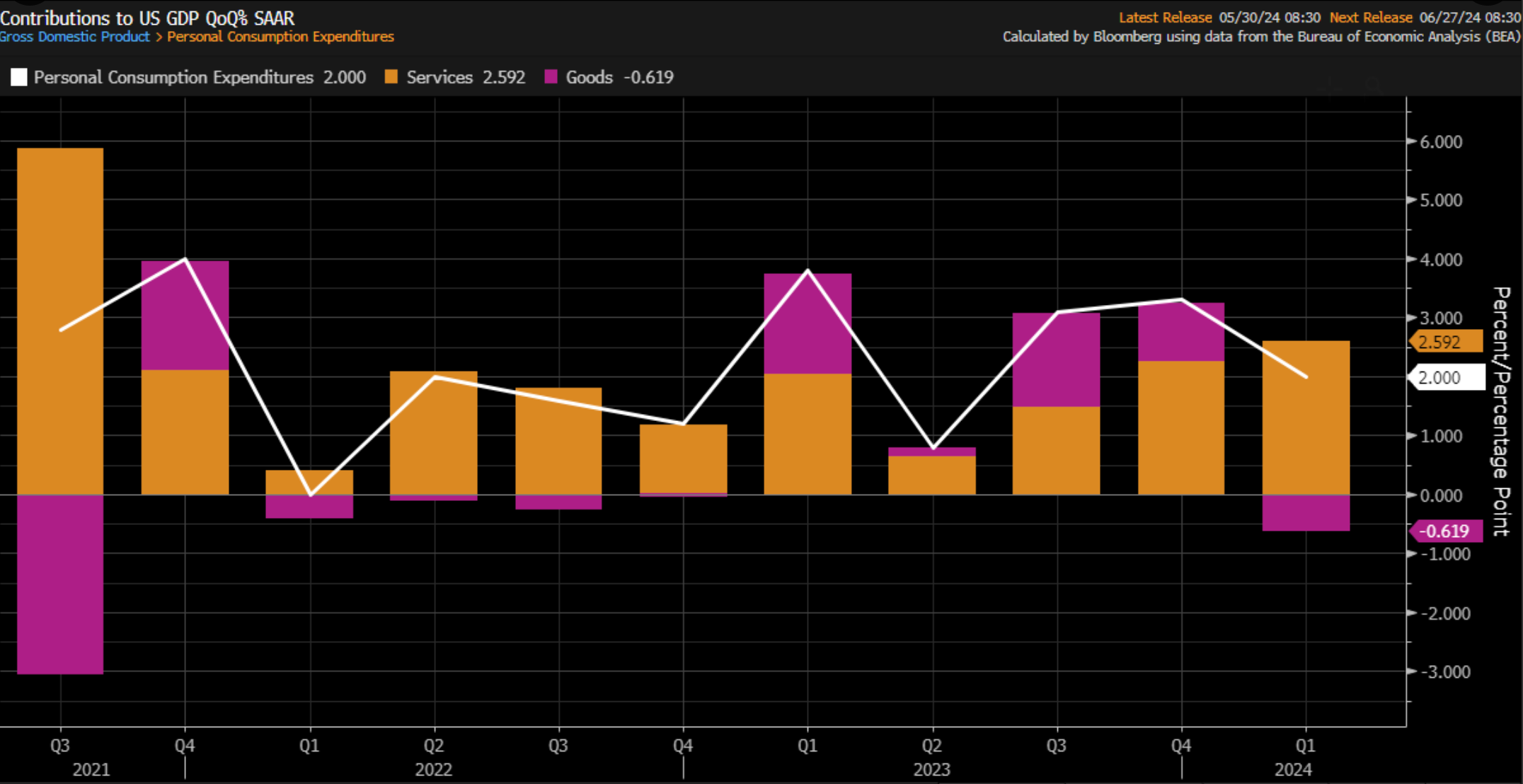Toggle the Goods series via its legend label
The width and height of the screenshot is (1523, 784).
point(589,77)
